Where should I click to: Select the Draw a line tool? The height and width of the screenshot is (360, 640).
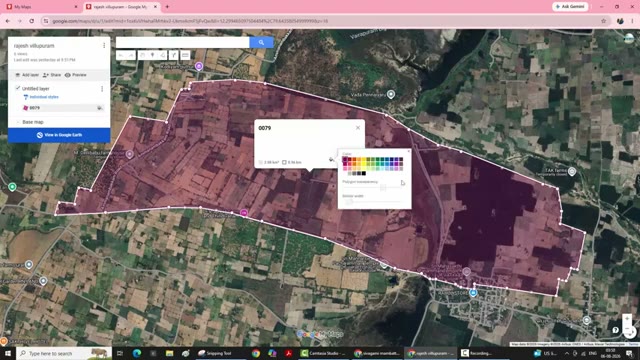163,55
